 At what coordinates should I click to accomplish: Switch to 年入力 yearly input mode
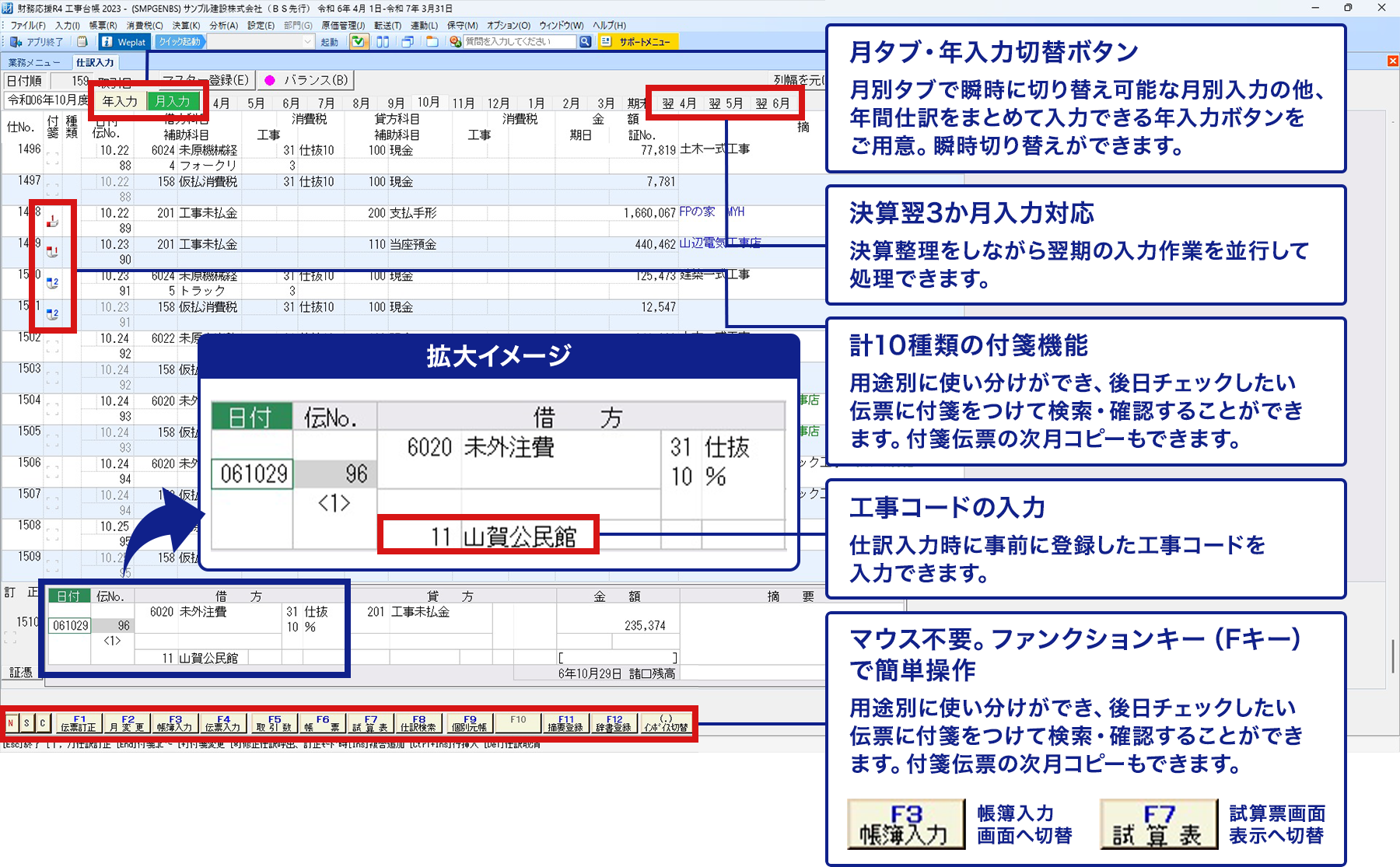(119, 101)
